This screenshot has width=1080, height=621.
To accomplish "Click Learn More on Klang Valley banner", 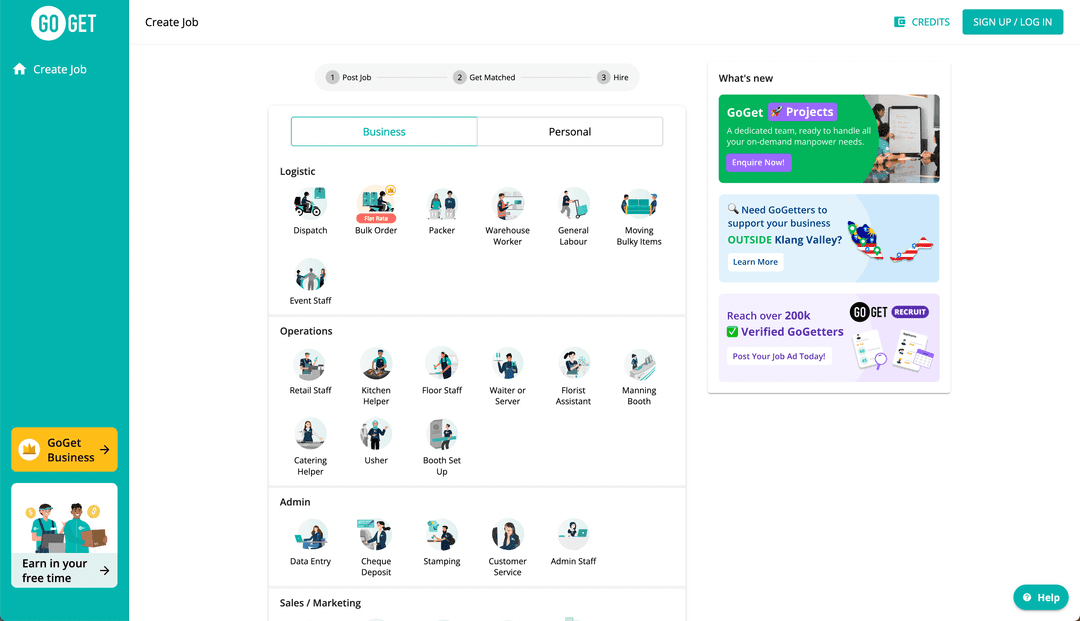I will (755, 262).
